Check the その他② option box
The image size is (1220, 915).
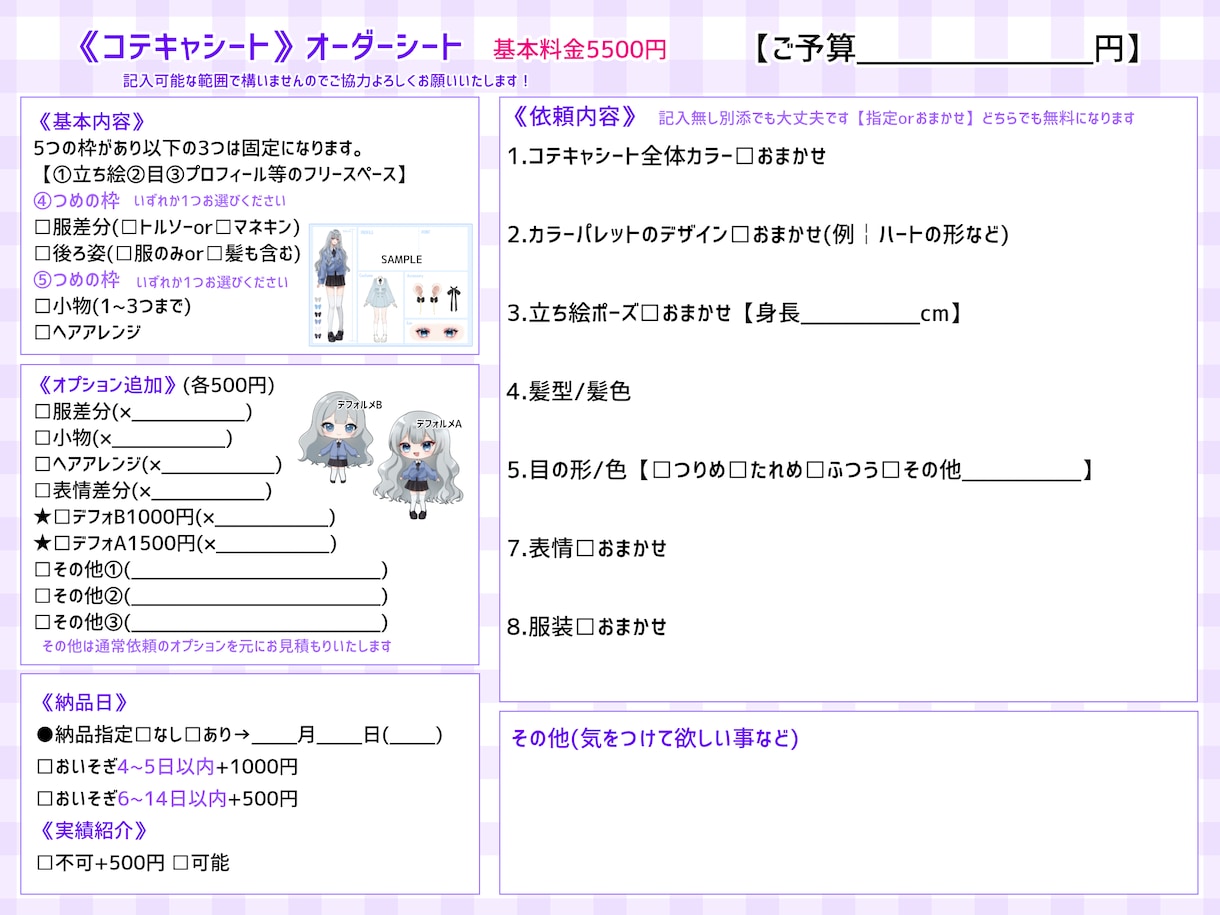pos(43,596)
